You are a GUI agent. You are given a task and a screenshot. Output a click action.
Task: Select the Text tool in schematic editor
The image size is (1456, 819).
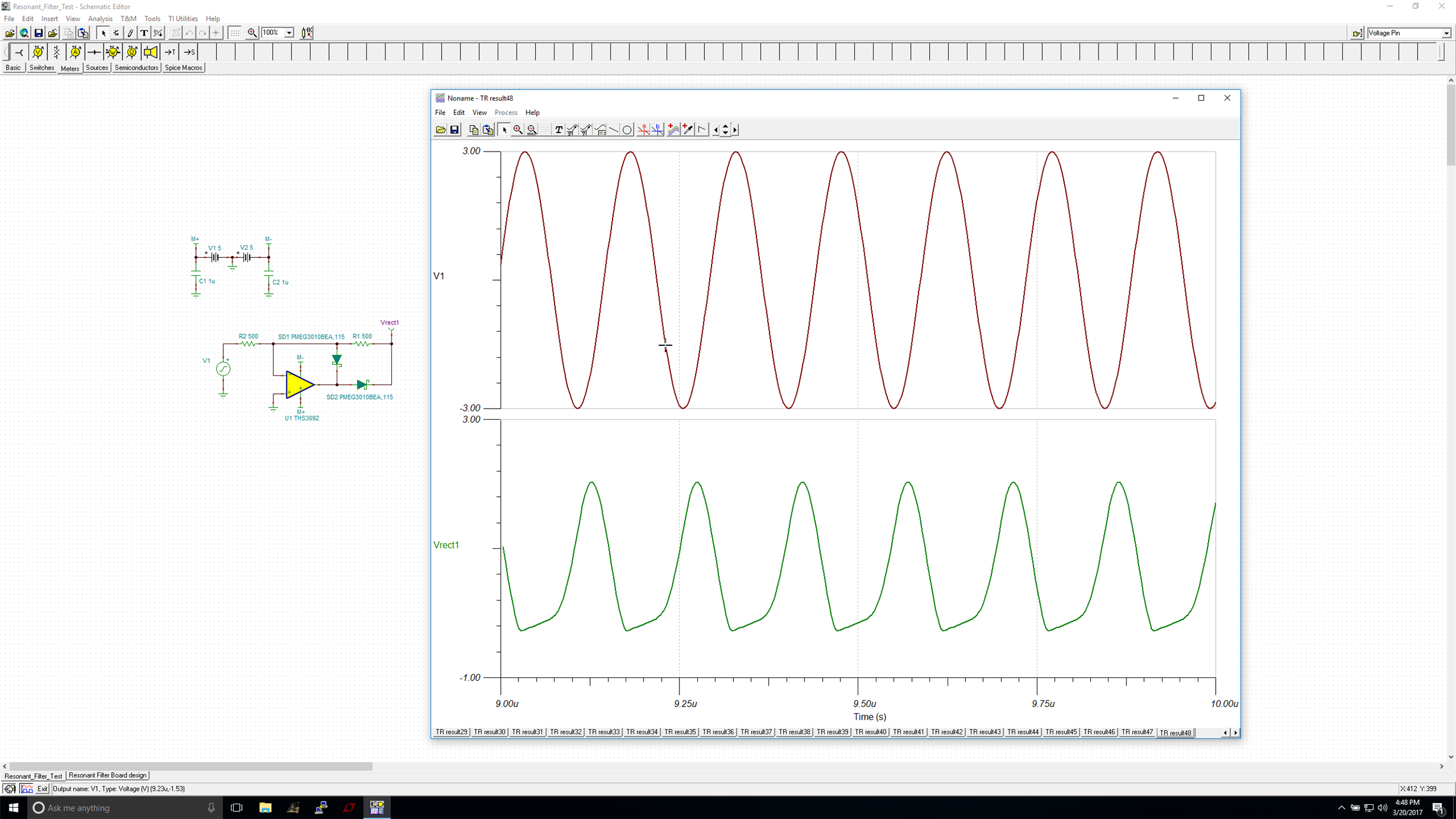click(144, 33)
